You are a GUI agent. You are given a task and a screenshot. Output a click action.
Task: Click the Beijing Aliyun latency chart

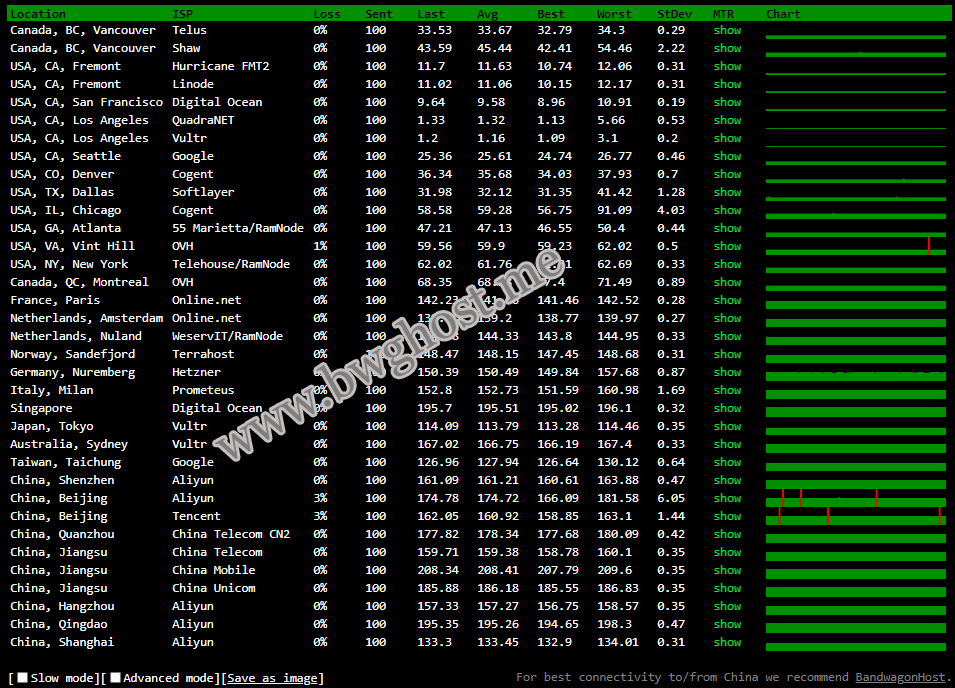pyautogui.click(x=856, y=498)
